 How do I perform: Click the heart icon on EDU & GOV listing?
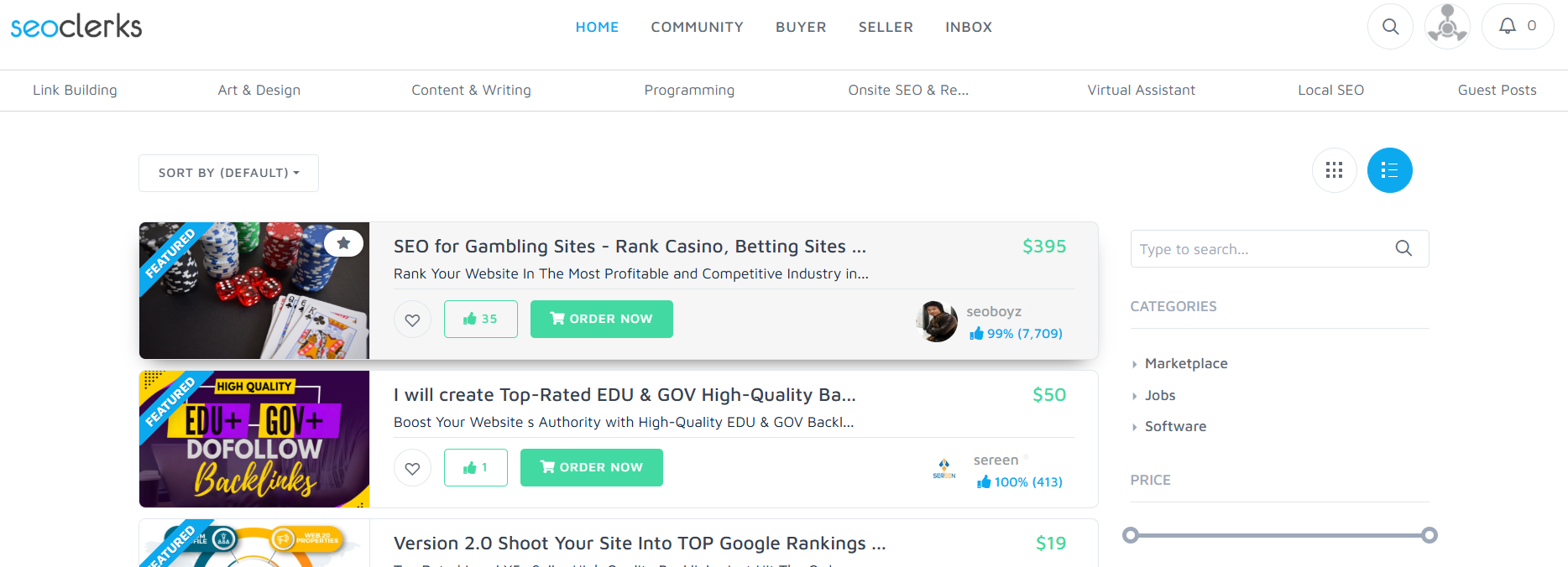coord(412,468)
